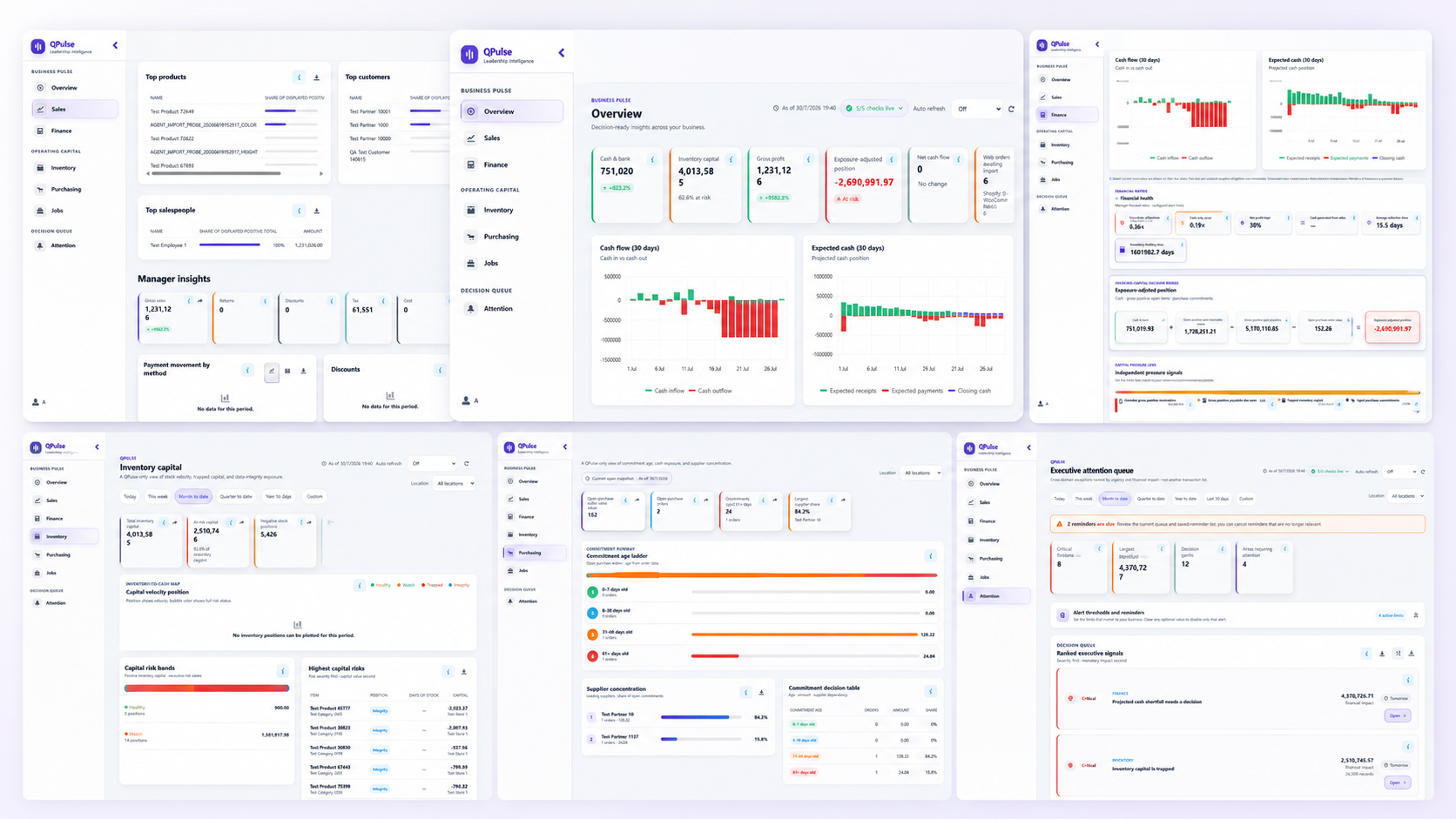Image resolution: width=1456 pixels, height=819 pixels.
Task: Switch Payment movement card to table view
Action: point(287,372)
